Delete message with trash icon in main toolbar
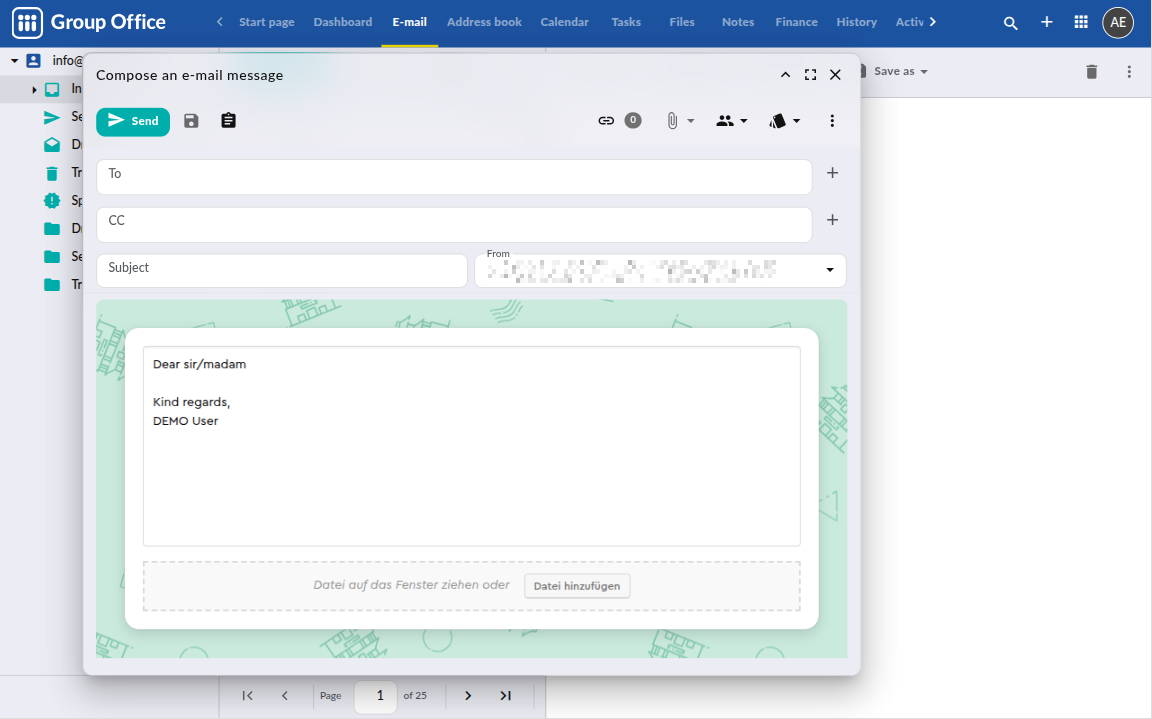The image size is (1152, 719). [1092, 71]
